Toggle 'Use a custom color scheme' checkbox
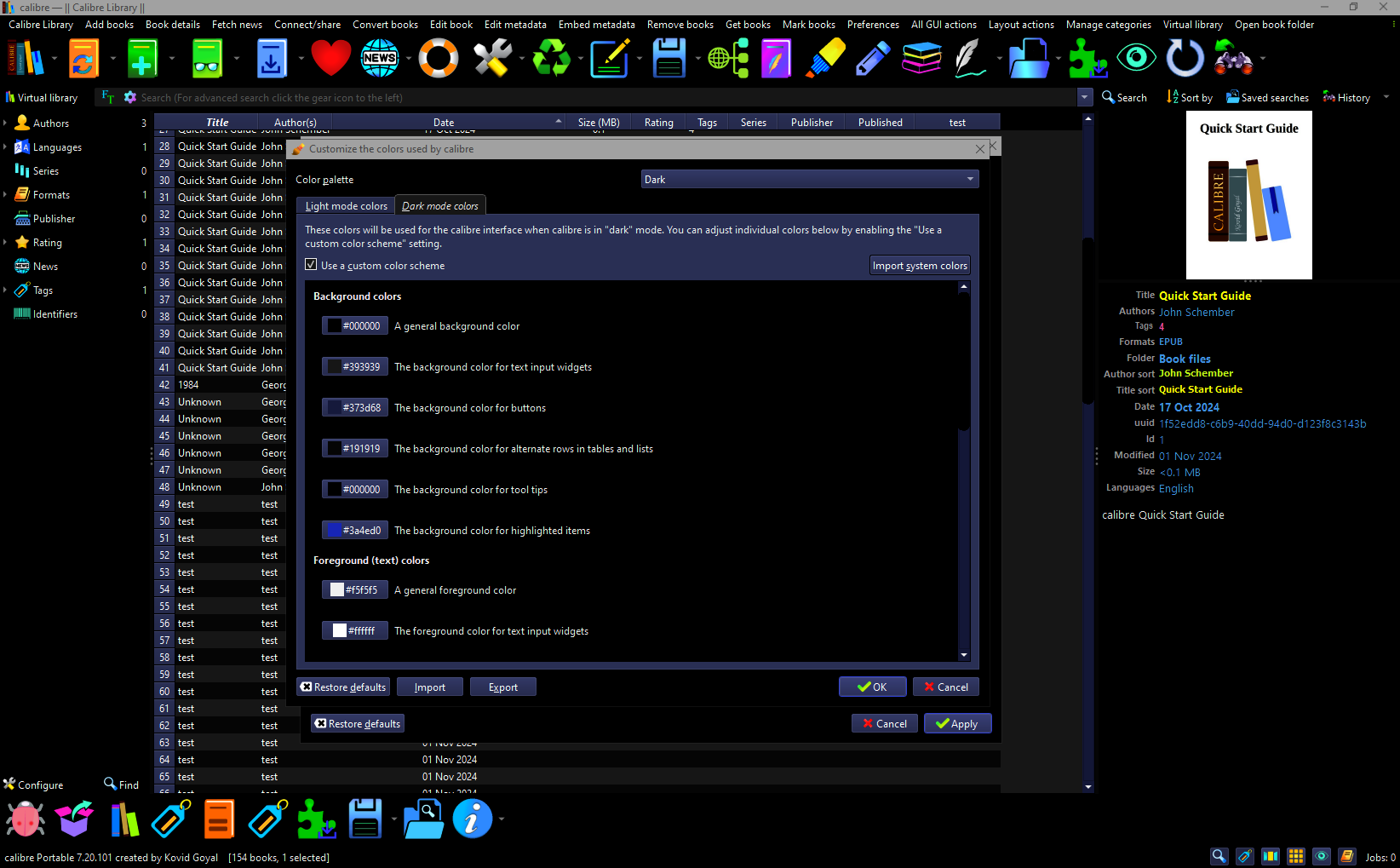The height and width of the screenshot is (868, 1400). click(312, 265)
